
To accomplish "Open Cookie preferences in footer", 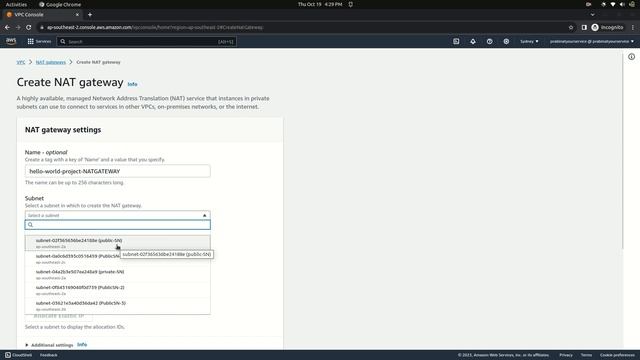I will coord(617,355).
